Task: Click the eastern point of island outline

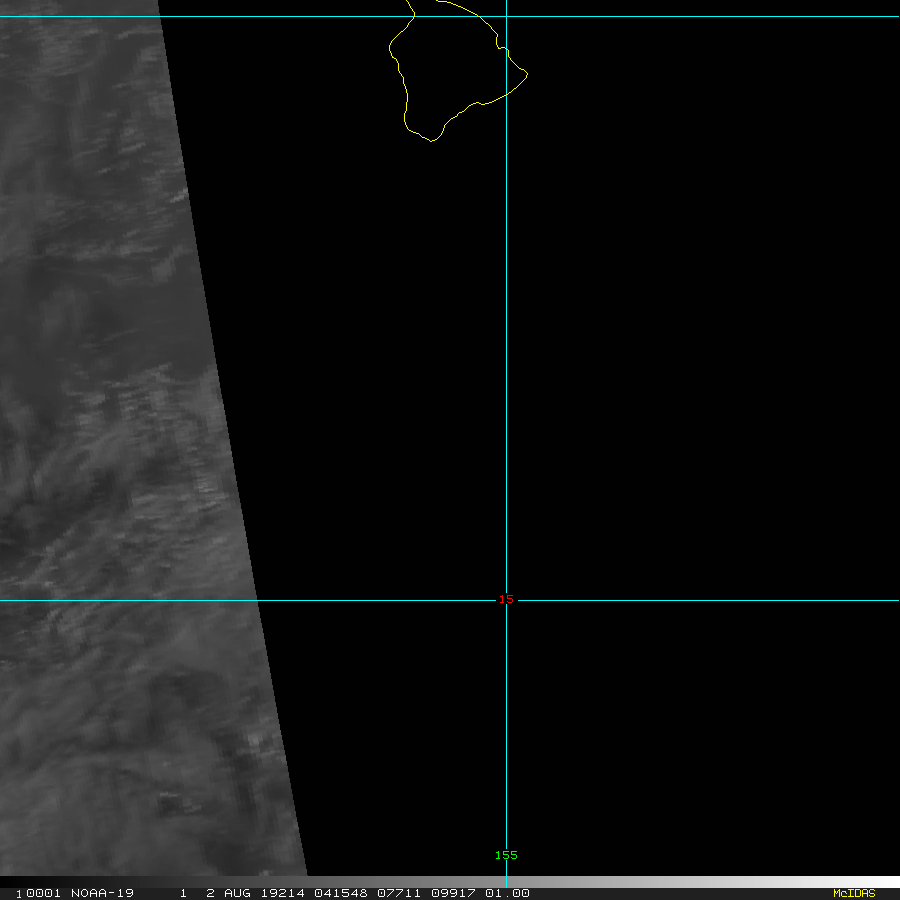Action: pyautogui.click(x=527, y=73)
